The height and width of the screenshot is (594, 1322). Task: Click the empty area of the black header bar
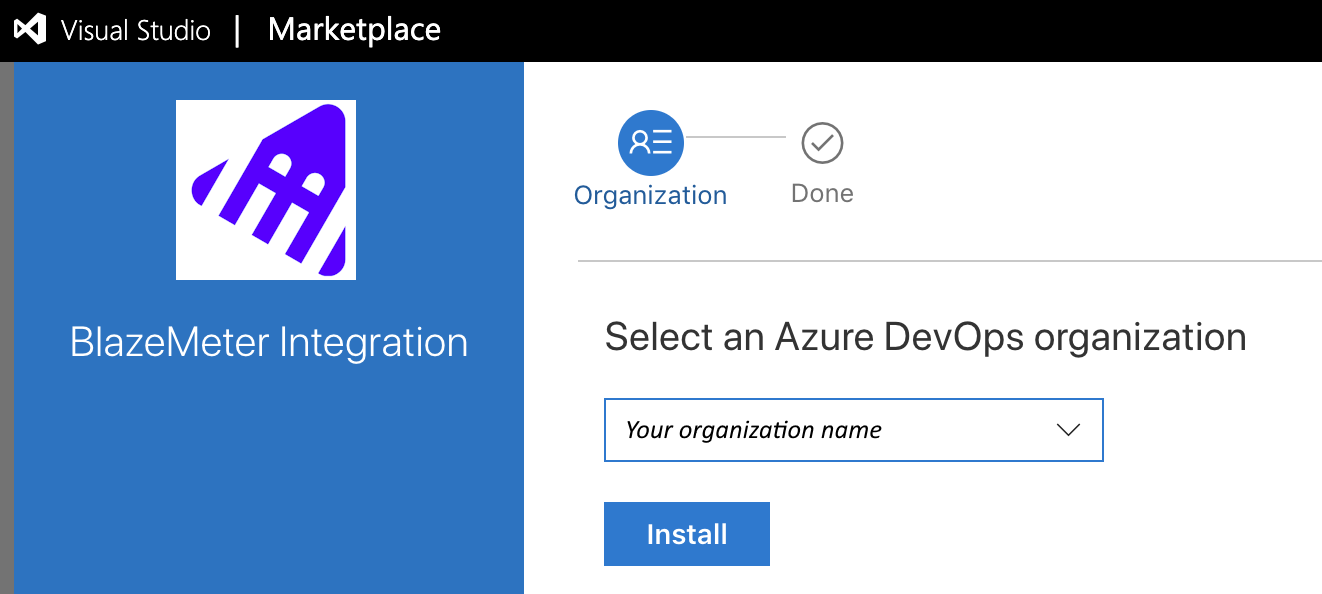(x=880, y=30)
